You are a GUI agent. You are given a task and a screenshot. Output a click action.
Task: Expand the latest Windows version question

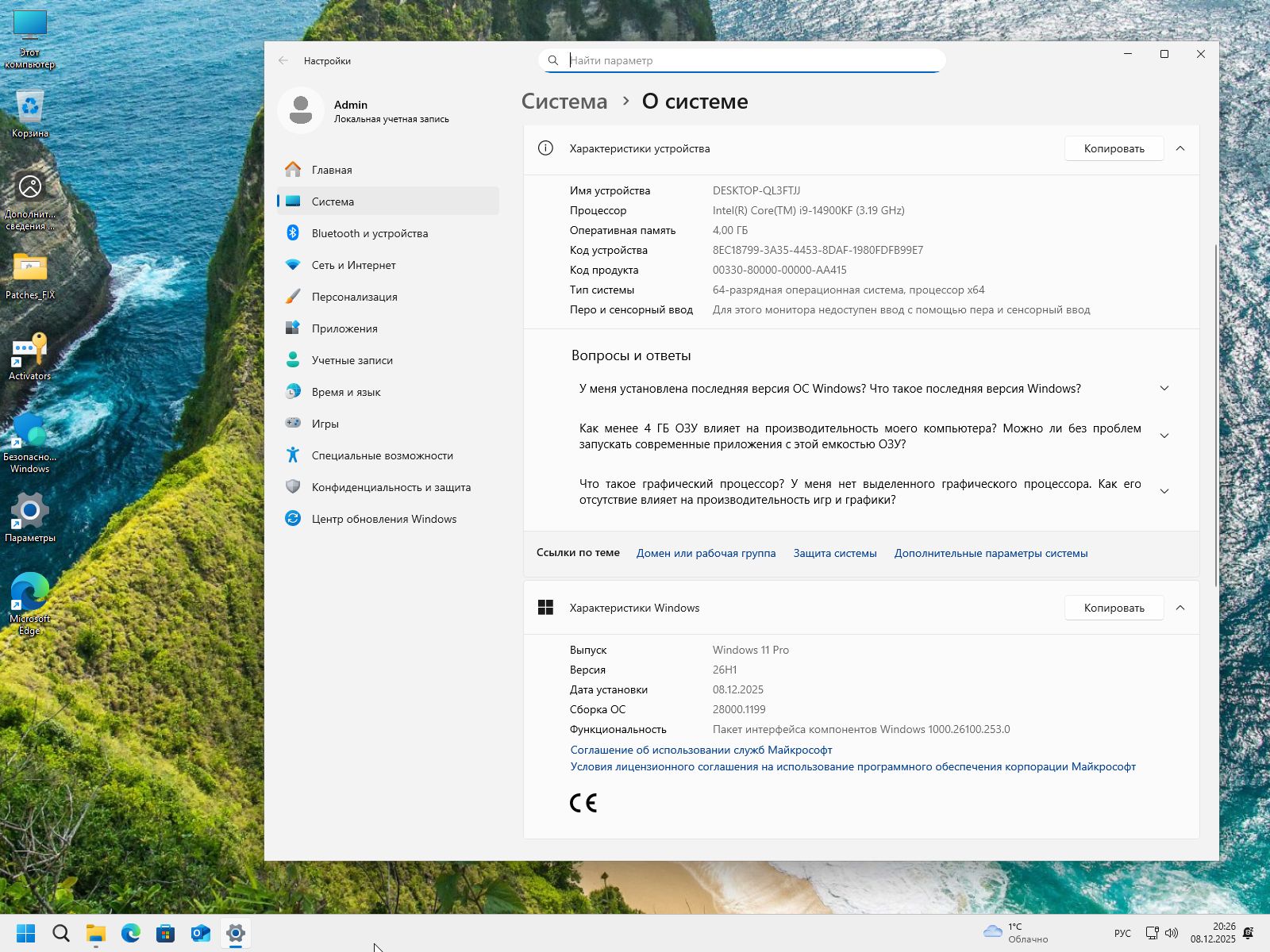coord(1164,389)
